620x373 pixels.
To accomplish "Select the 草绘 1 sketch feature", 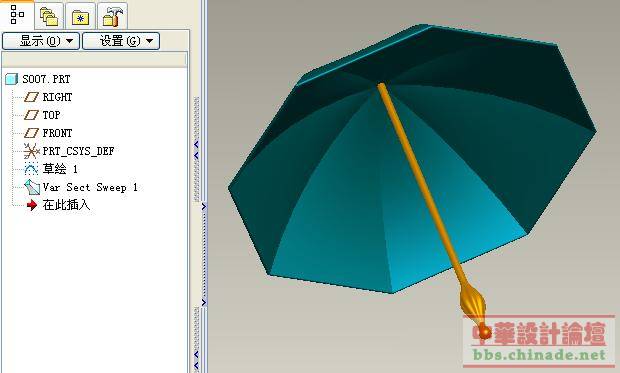I will click(60, 169).
